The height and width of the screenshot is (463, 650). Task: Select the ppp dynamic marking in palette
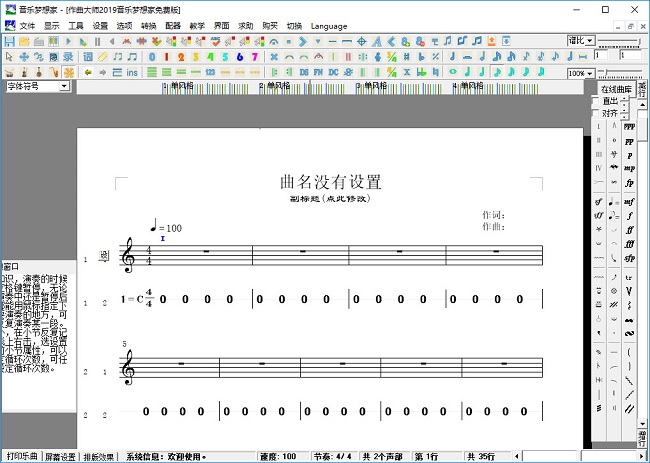(x=628, y=127)
